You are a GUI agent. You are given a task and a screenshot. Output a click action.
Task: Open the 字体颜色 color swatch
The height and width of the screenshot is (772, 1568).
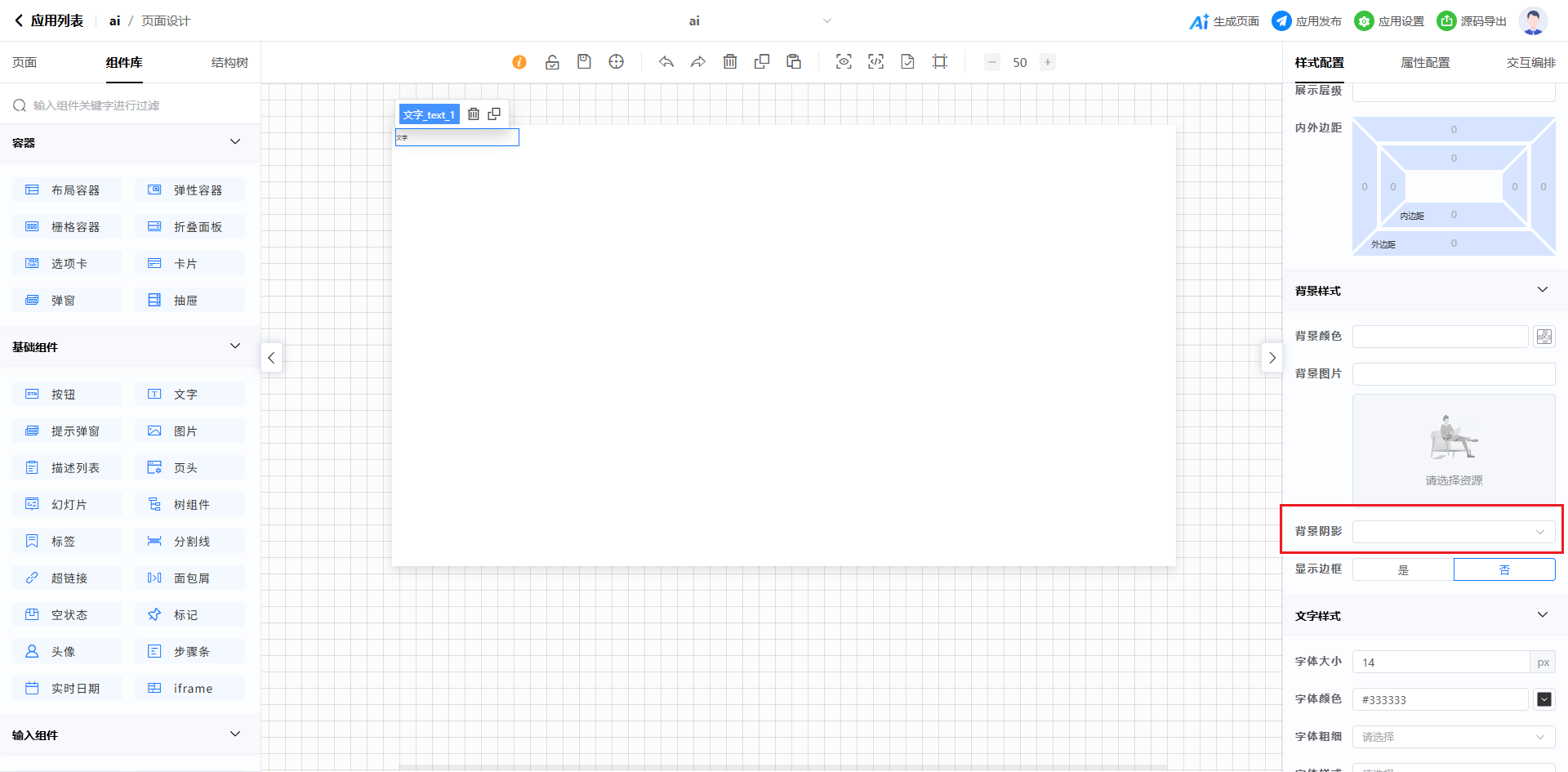1544,699
